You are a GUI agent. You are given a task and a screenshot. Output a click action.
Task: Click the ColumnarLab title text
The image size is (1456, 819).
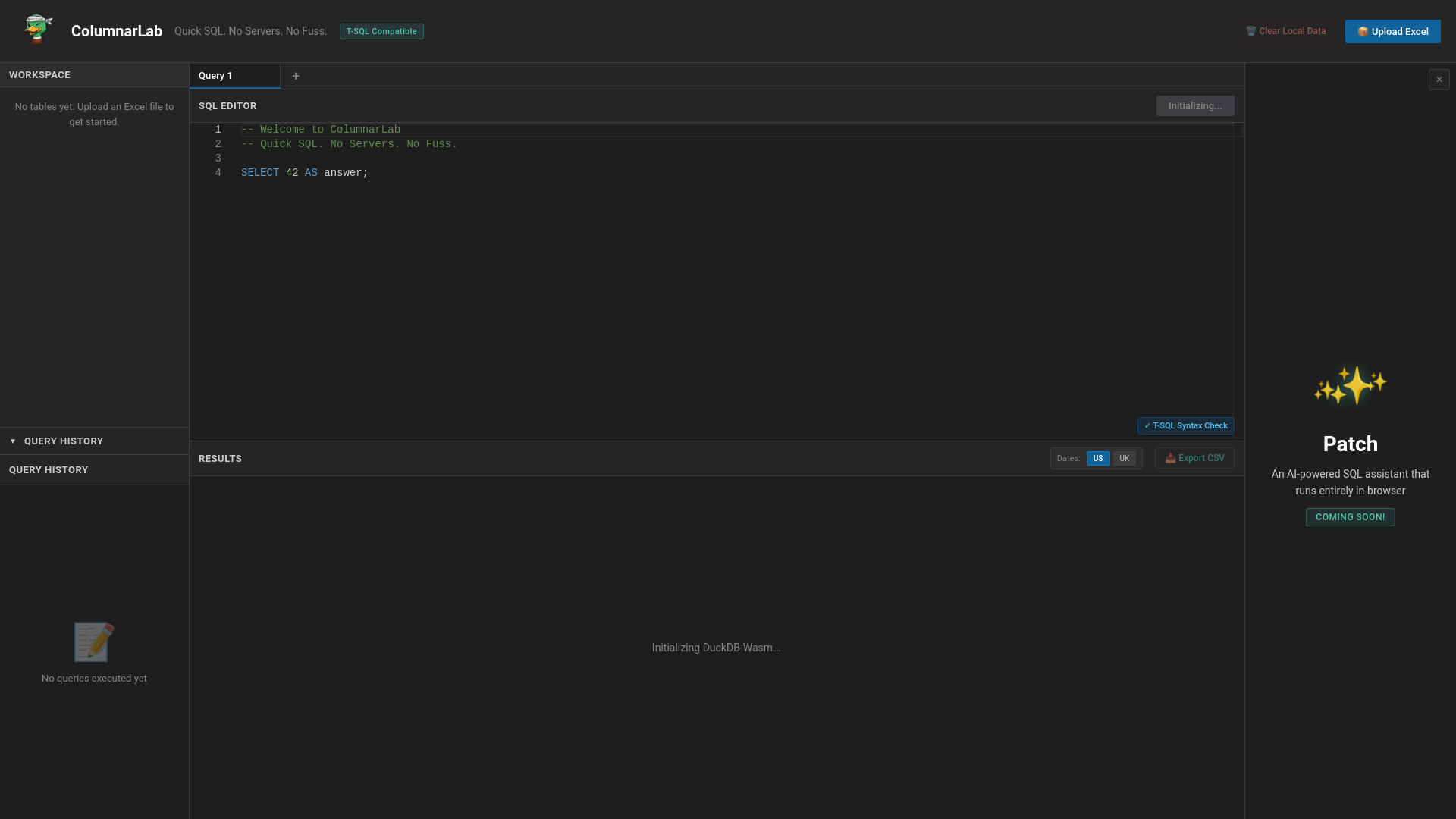coord(117,31)
